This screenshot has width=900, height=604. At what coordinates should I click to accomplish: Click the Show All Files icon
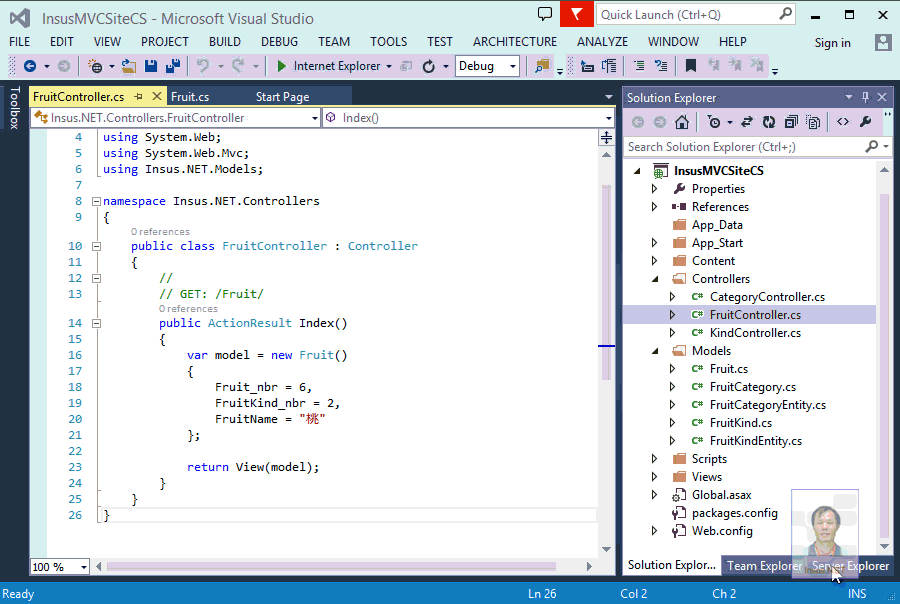pos(813,122)
